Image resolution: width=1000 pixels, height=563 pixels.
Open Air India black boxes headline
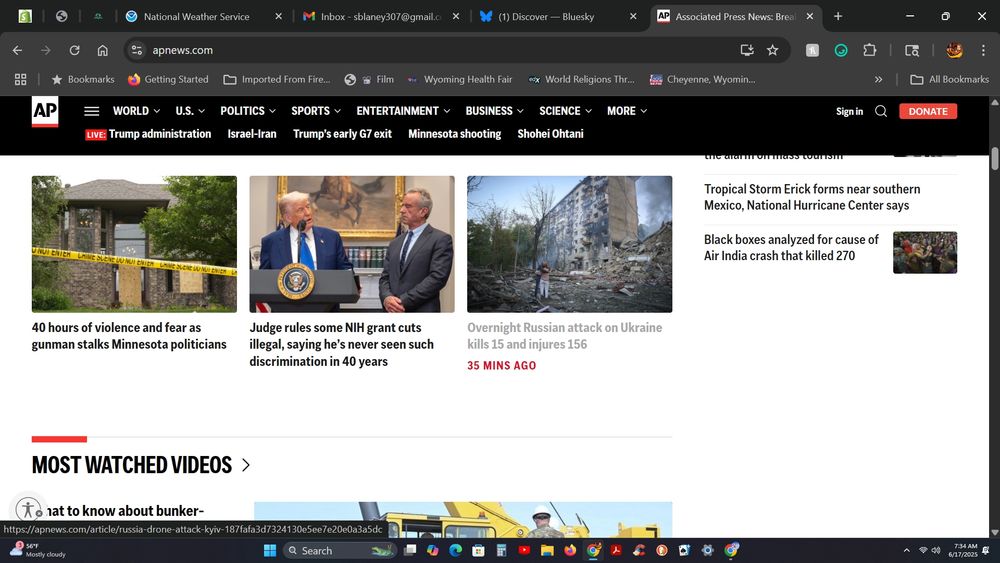(x=791, y=247)
